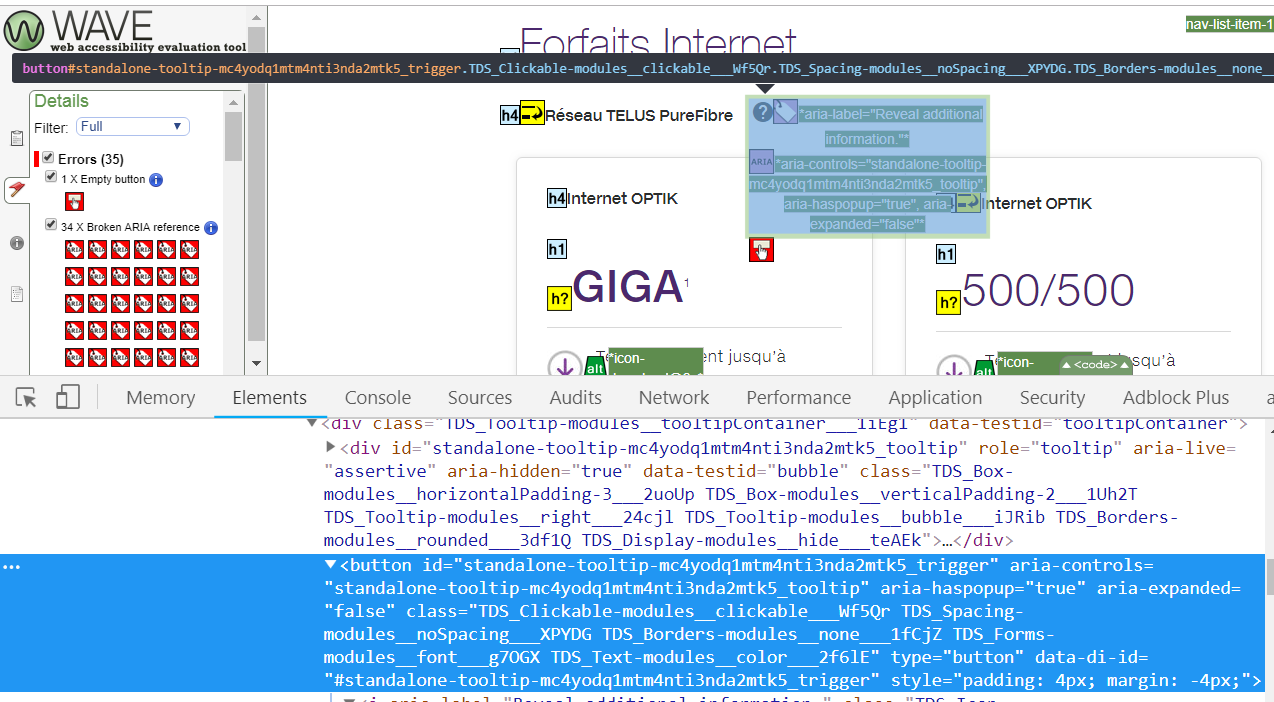Viewport: 1274px width, 702px height.
Task: Click the Réseau TELUS PureFibre heading text
Action: point(639,115)
